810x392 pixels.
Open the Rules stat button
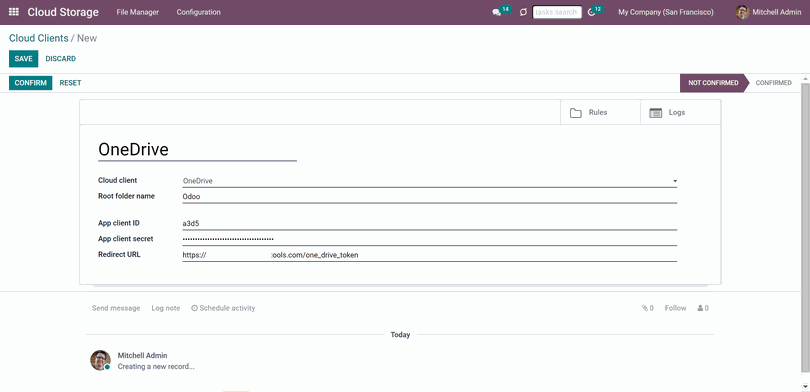click(x=600, y=113)
